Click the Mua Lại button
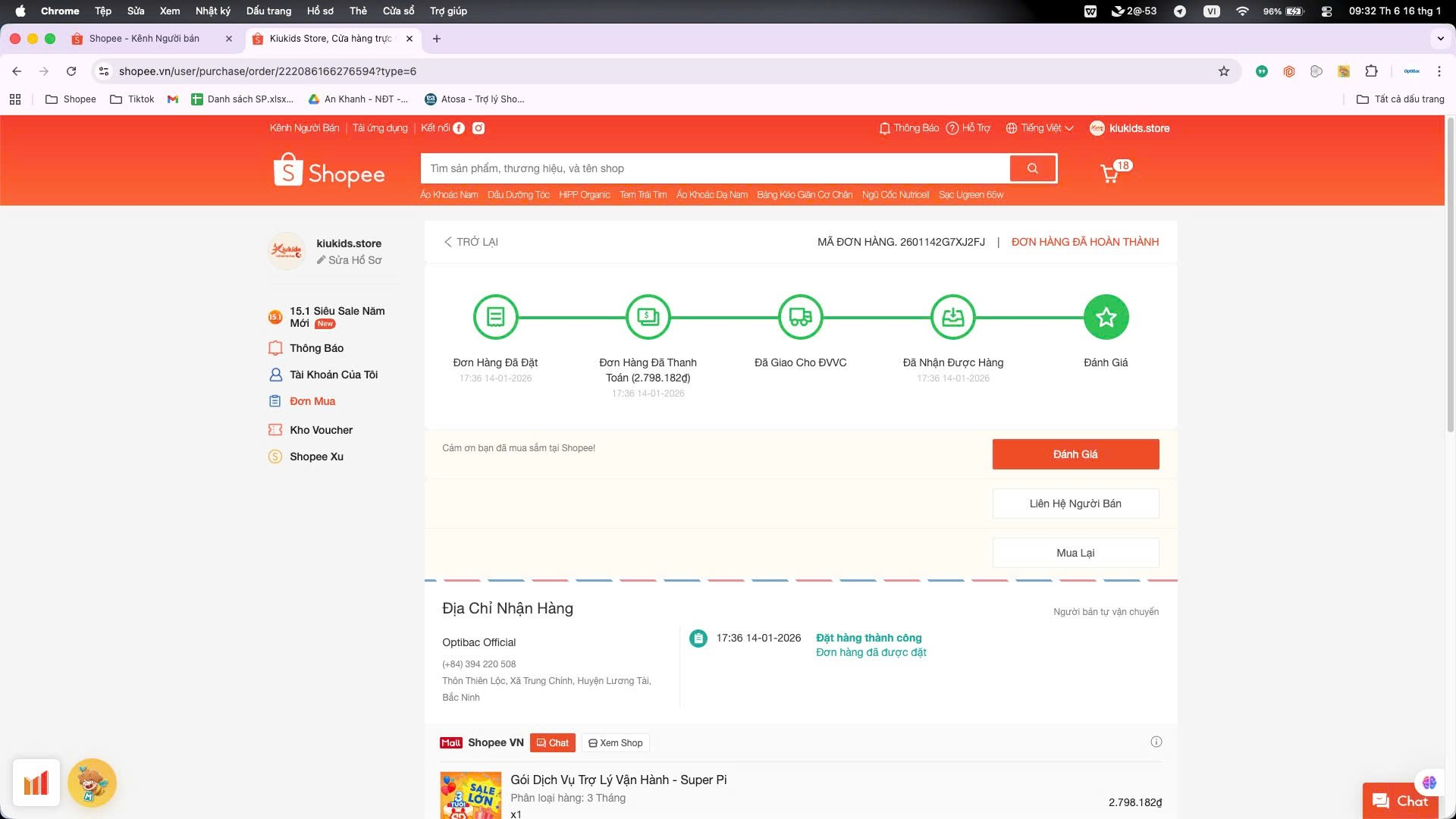Image resolution: width=1456 pixels, height=819 pixels. [1075, 553]
